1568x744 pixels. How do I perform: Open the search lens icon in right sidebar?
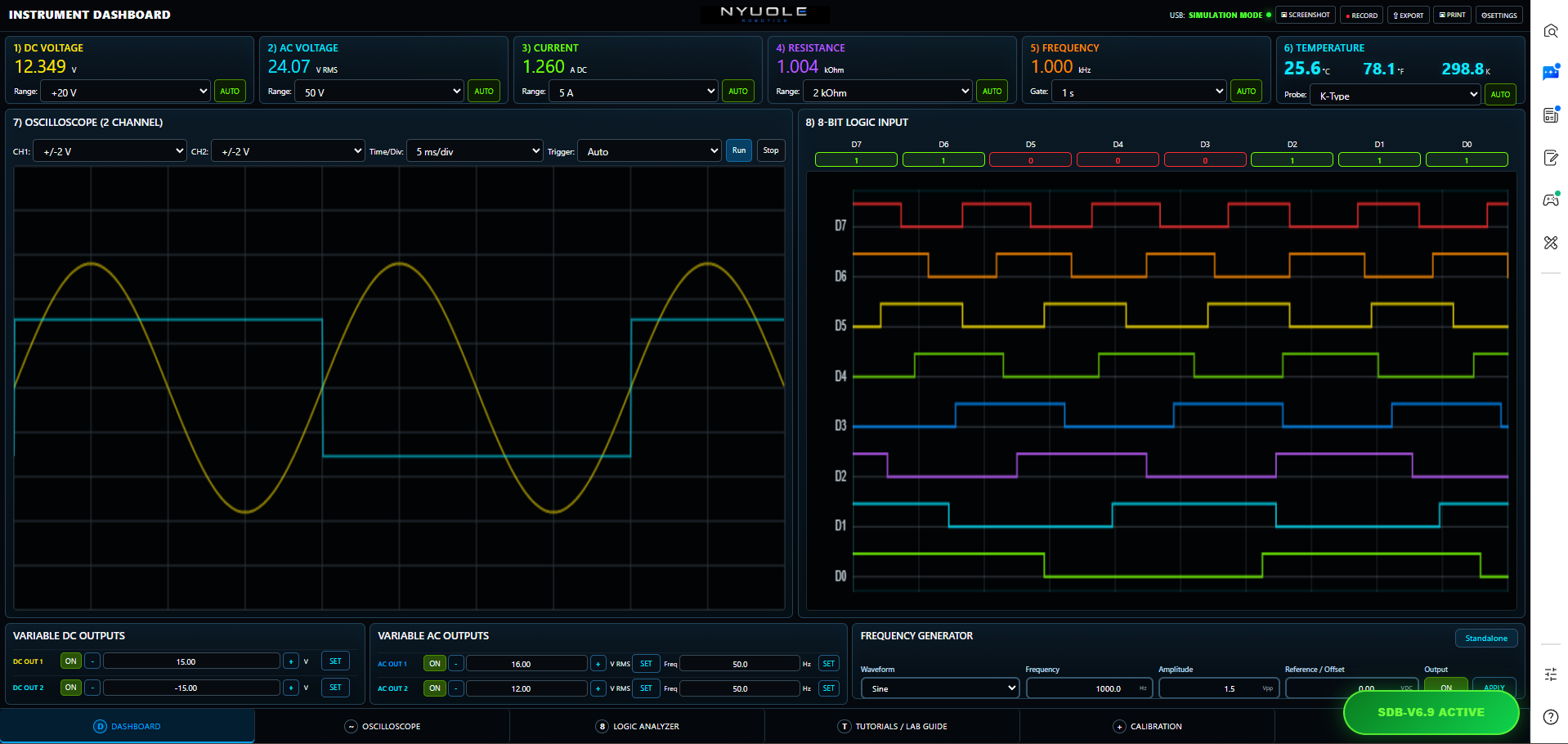click(1550, 31)
